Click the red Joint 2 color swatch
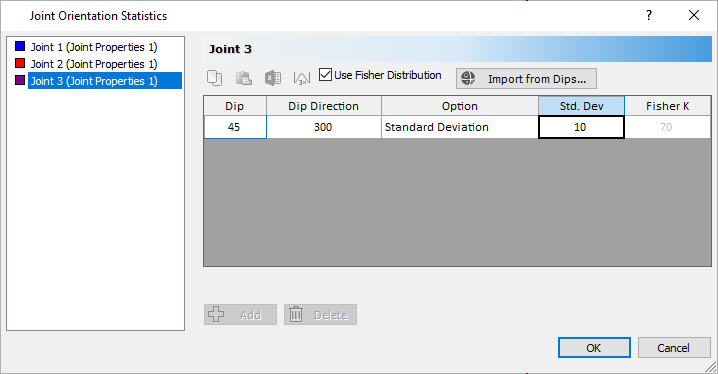The image size is (718, 374). coord(20,63)
